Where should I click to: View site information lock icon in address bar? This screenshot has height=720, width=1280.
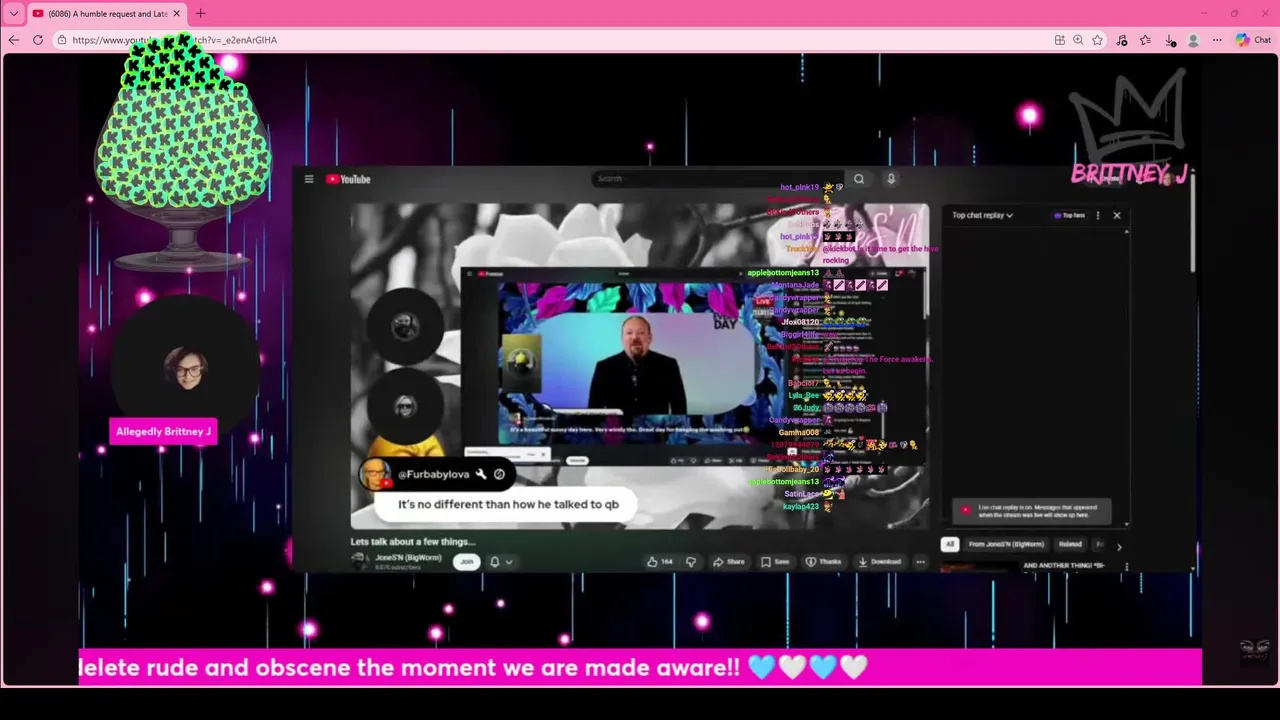coord(62,40)
